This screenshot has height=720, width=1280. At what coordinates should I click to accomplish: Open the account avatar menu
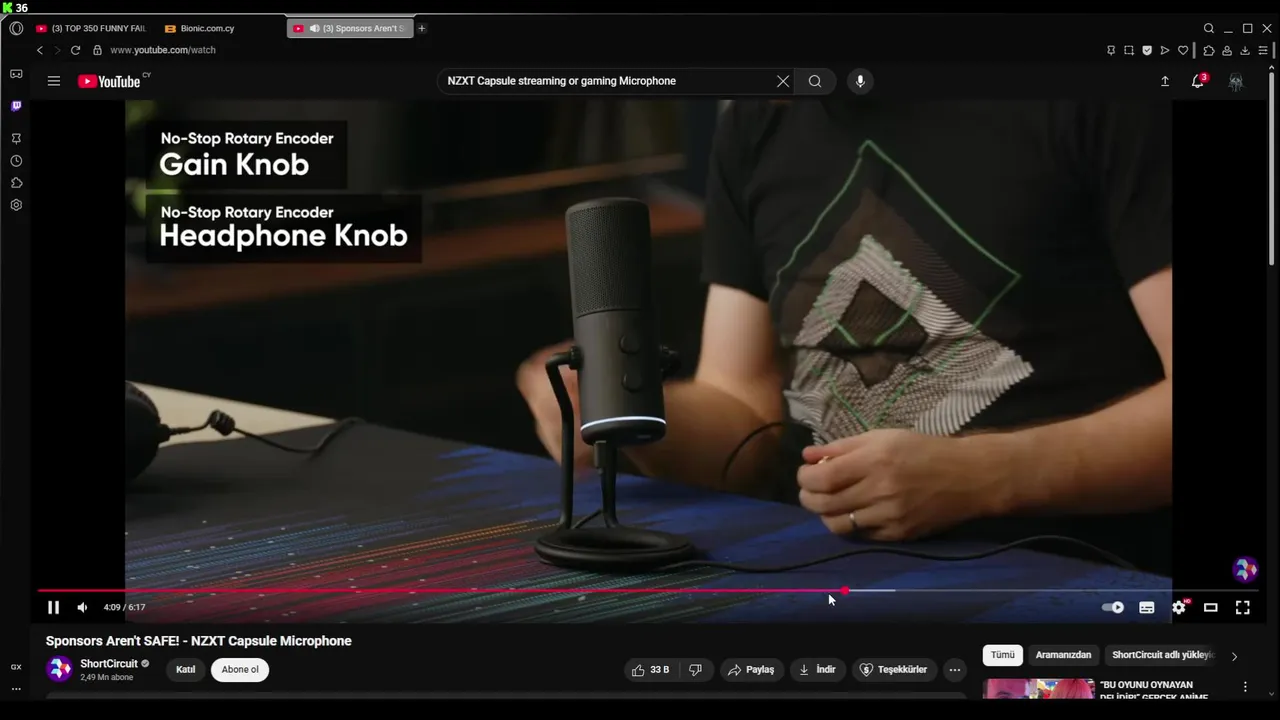click(x=1236, y=82)
